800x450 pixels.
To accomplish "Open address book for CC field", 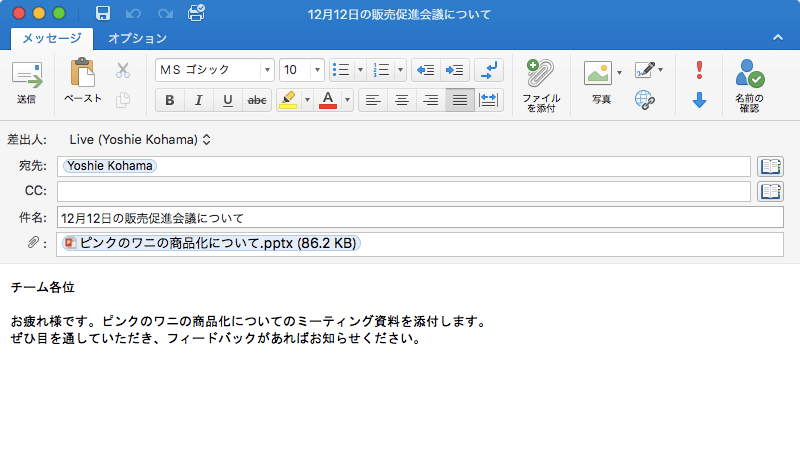I will coord(770,191).
